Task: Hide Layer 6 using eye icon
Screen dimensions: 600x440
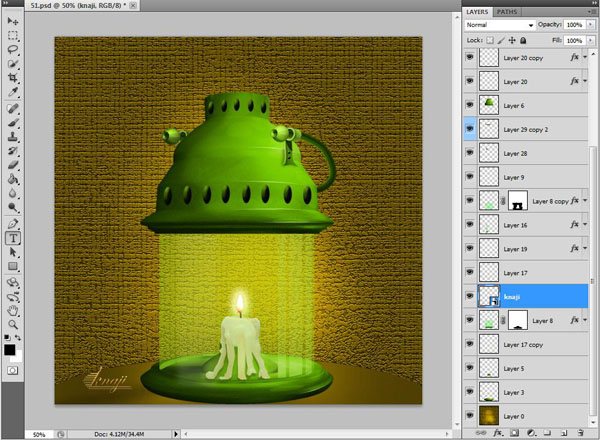Action: 470,105
